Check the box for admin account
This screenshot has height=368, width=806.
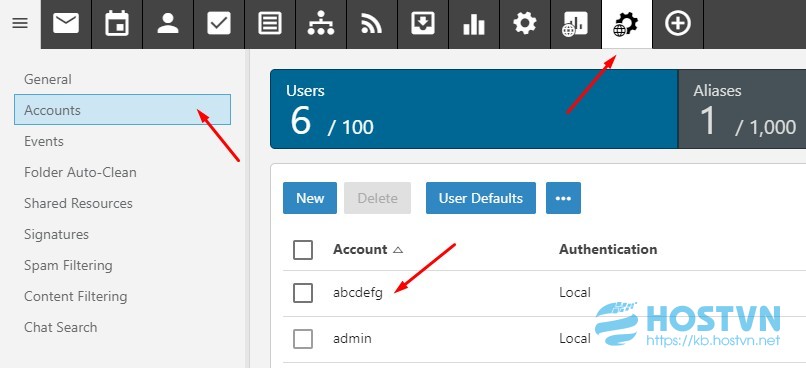pos(303,339)
